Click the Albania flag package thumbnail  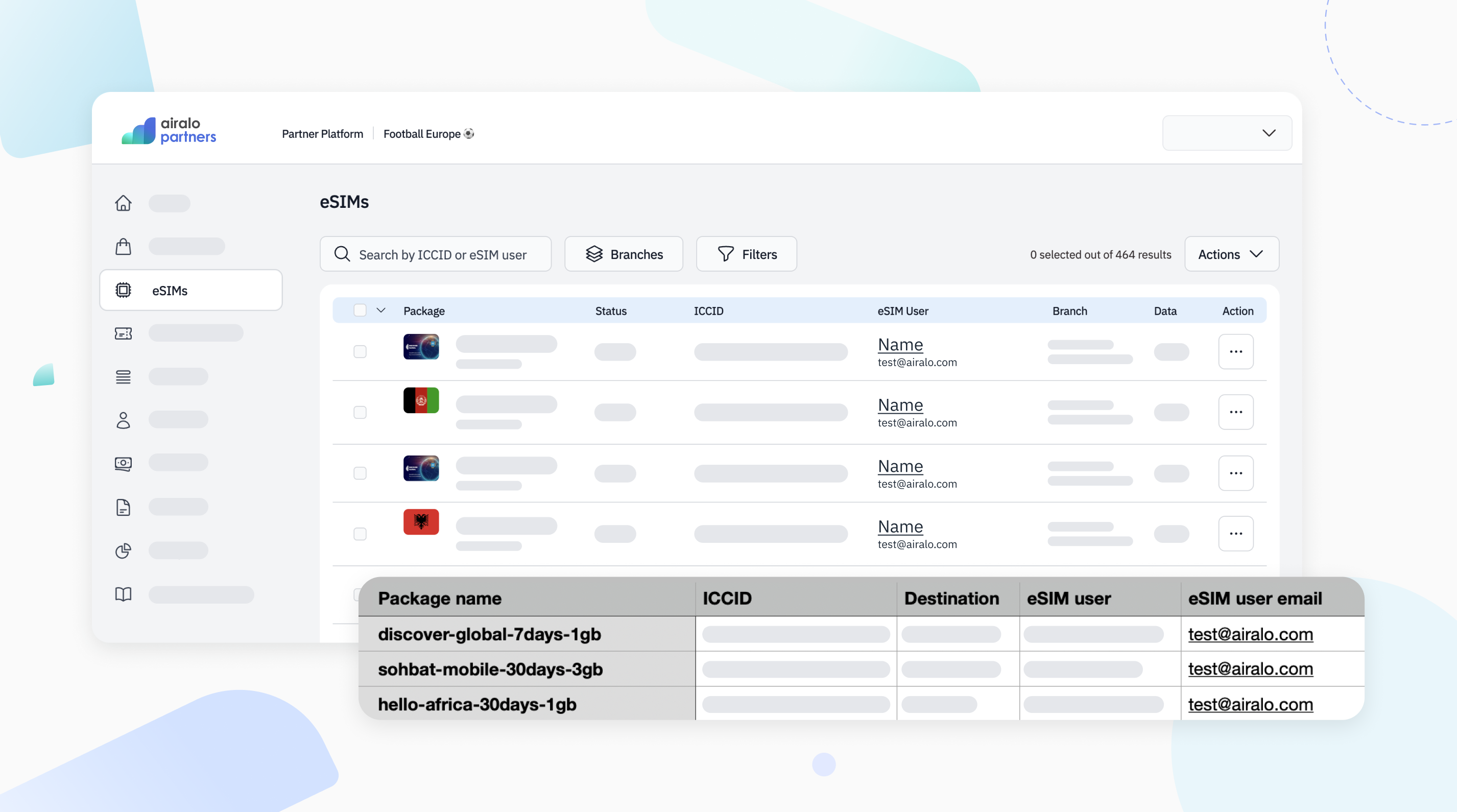[x=421, y=522]
